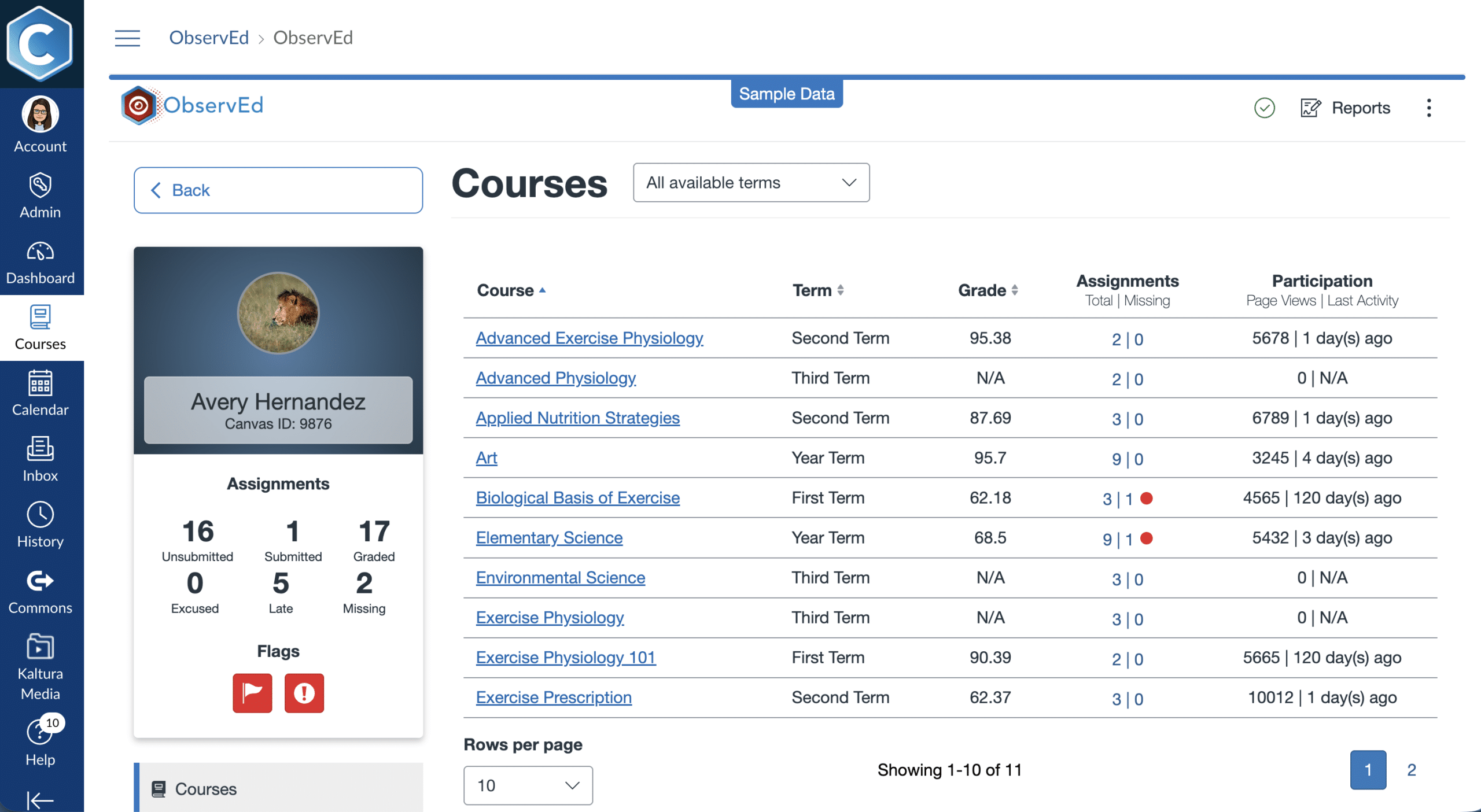Screen dimensions: 1481x812
Task: Collapse the global navigation sidebar arrow
Action: tap(40, 800)
